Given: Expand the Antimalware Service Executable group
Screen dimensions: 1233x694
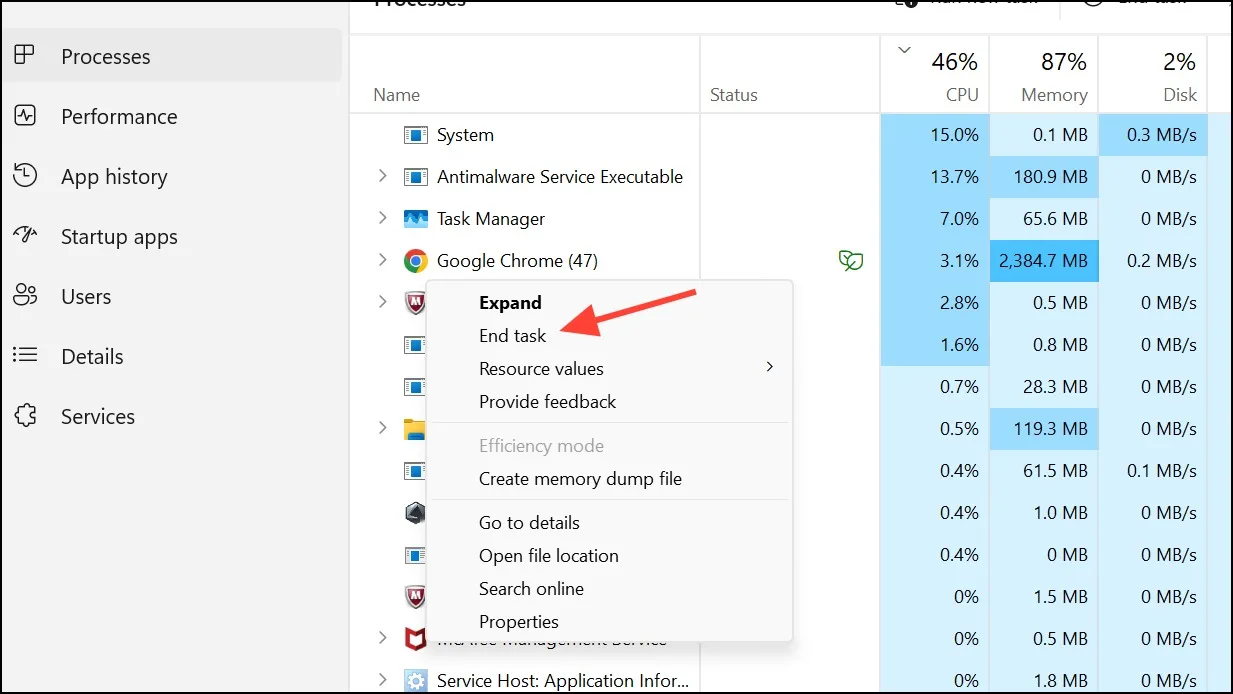Looking at the screenshot, I should point(382,177).
